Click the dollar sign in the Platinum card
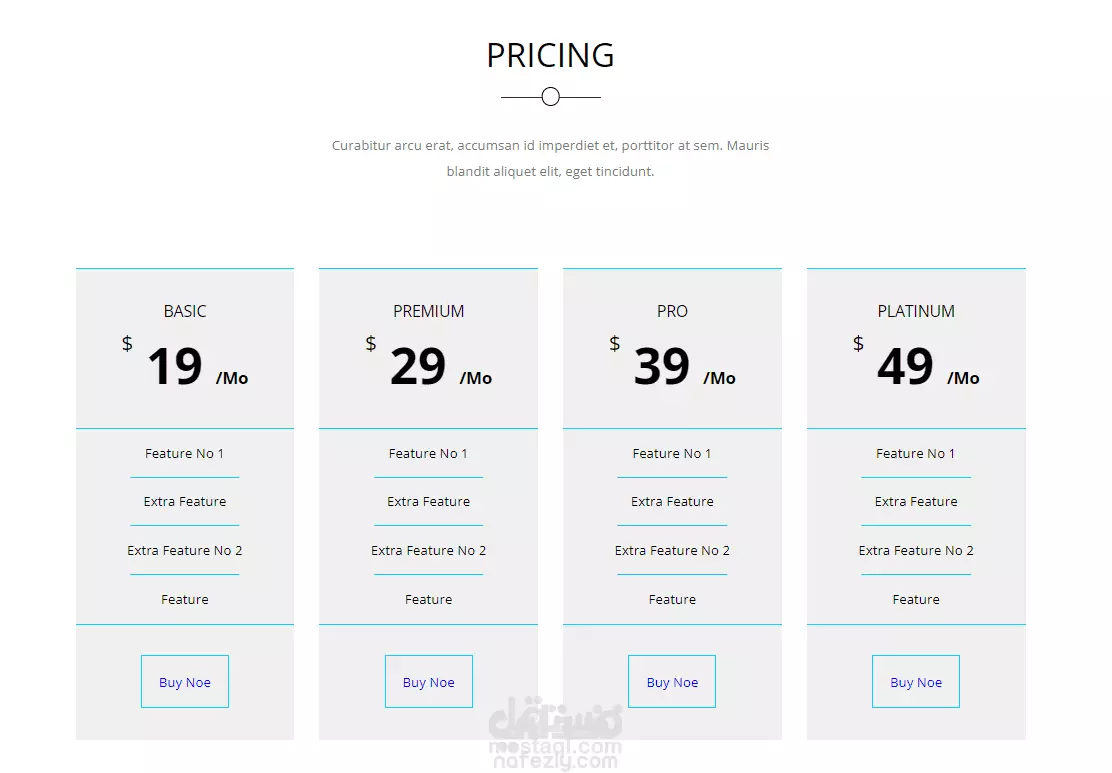Image resolution: width=1112 pixels, height=773 pixels. [858, 344]
